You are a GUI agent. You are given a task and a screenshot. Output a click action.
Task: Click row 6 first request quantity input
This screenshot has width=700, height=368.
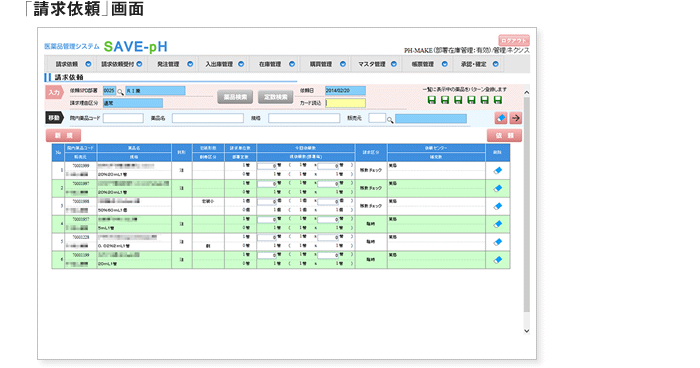click(x=267, y=255)
